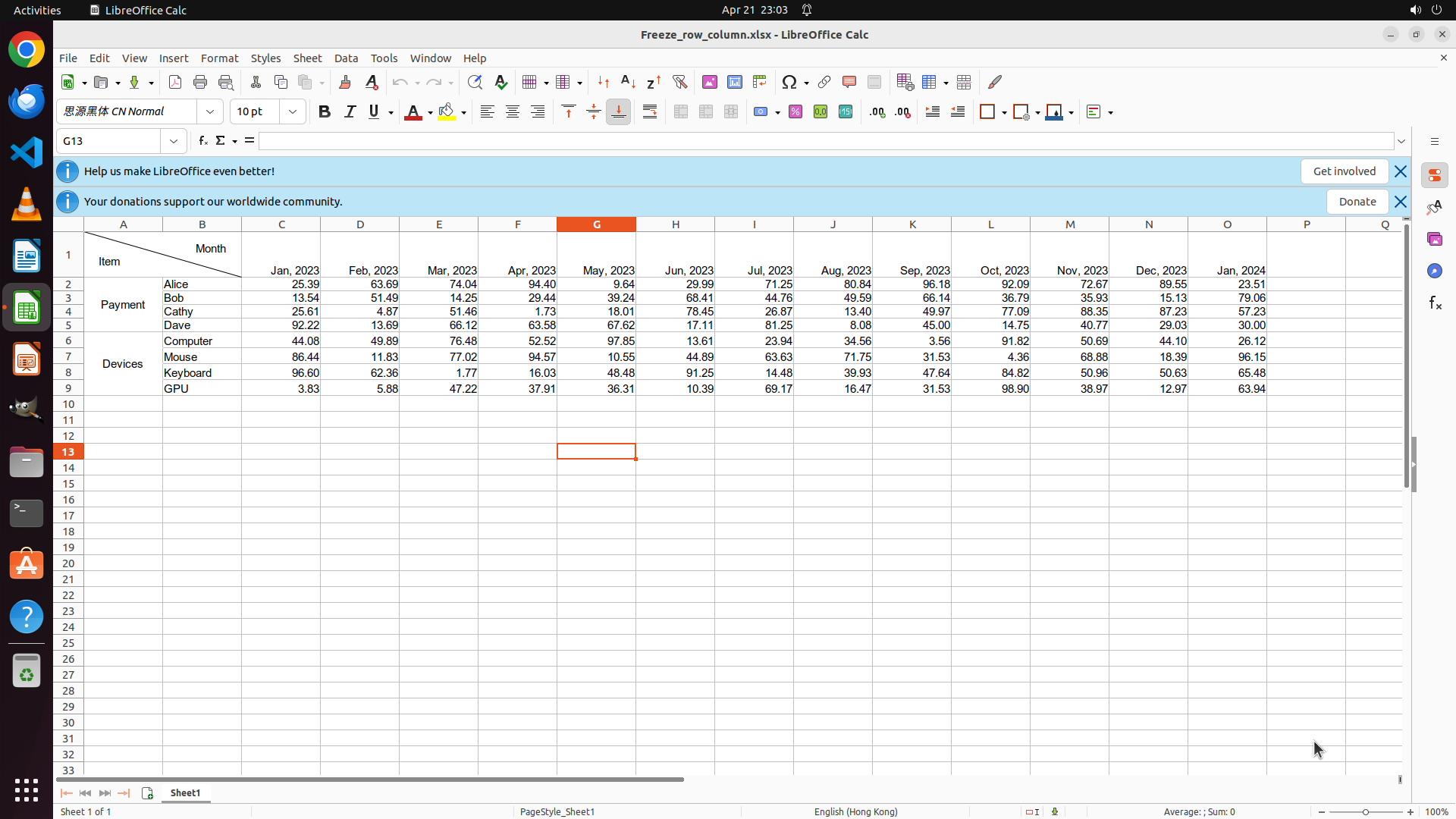Open the font size dropdown list
Viewport: 1456px width, 819px height.
(293, 111)
